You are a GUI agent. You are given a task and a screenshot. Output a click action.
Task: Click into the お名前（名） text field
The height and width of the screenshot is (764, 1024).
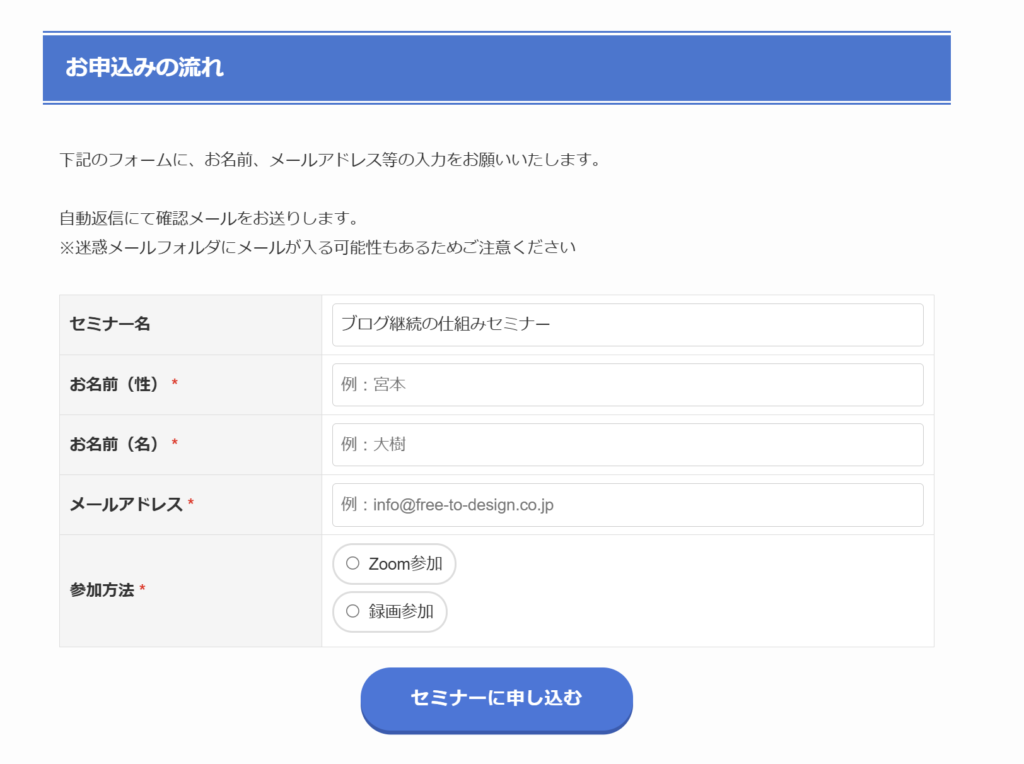click(627, 445)
